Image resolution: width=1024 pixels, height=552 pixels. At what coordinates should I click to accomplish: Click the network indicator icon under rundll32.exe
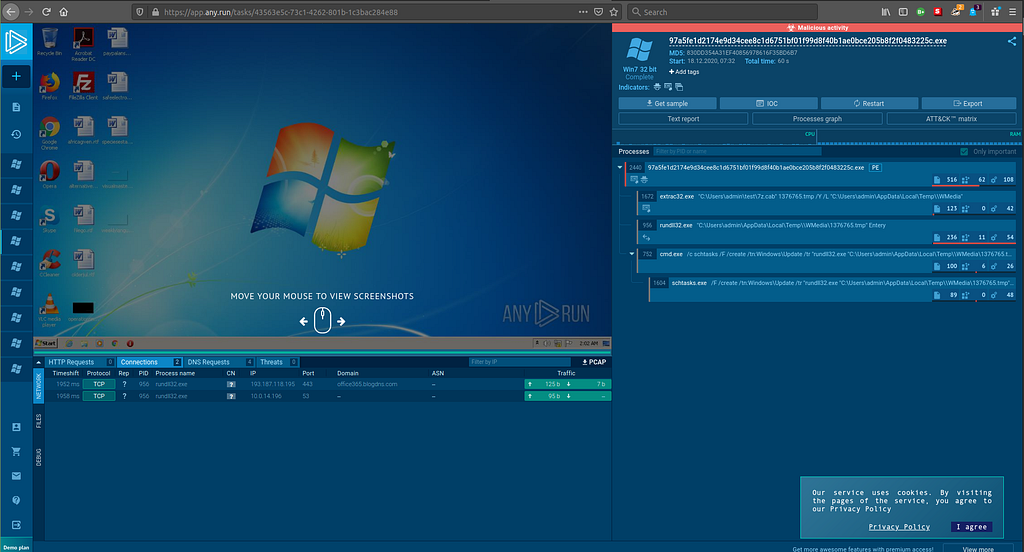tap(647, 238)
